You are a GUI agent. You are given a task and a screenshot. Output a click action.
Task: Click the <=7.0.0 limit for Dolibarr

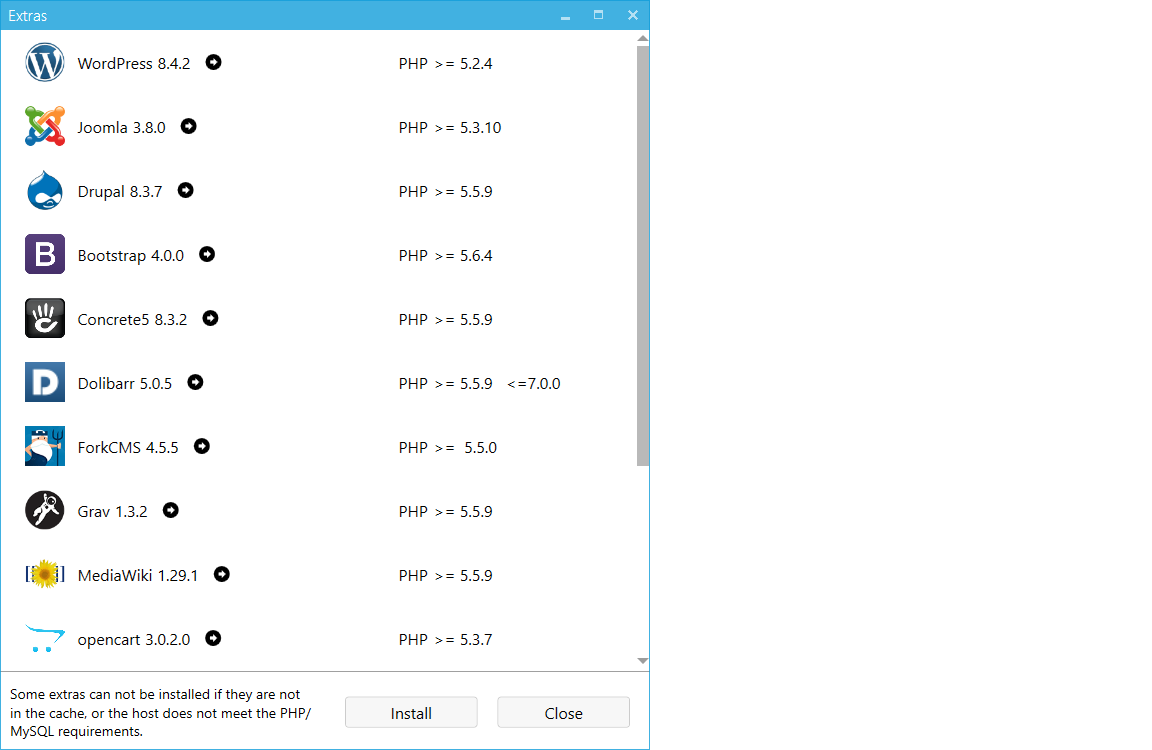533,383
